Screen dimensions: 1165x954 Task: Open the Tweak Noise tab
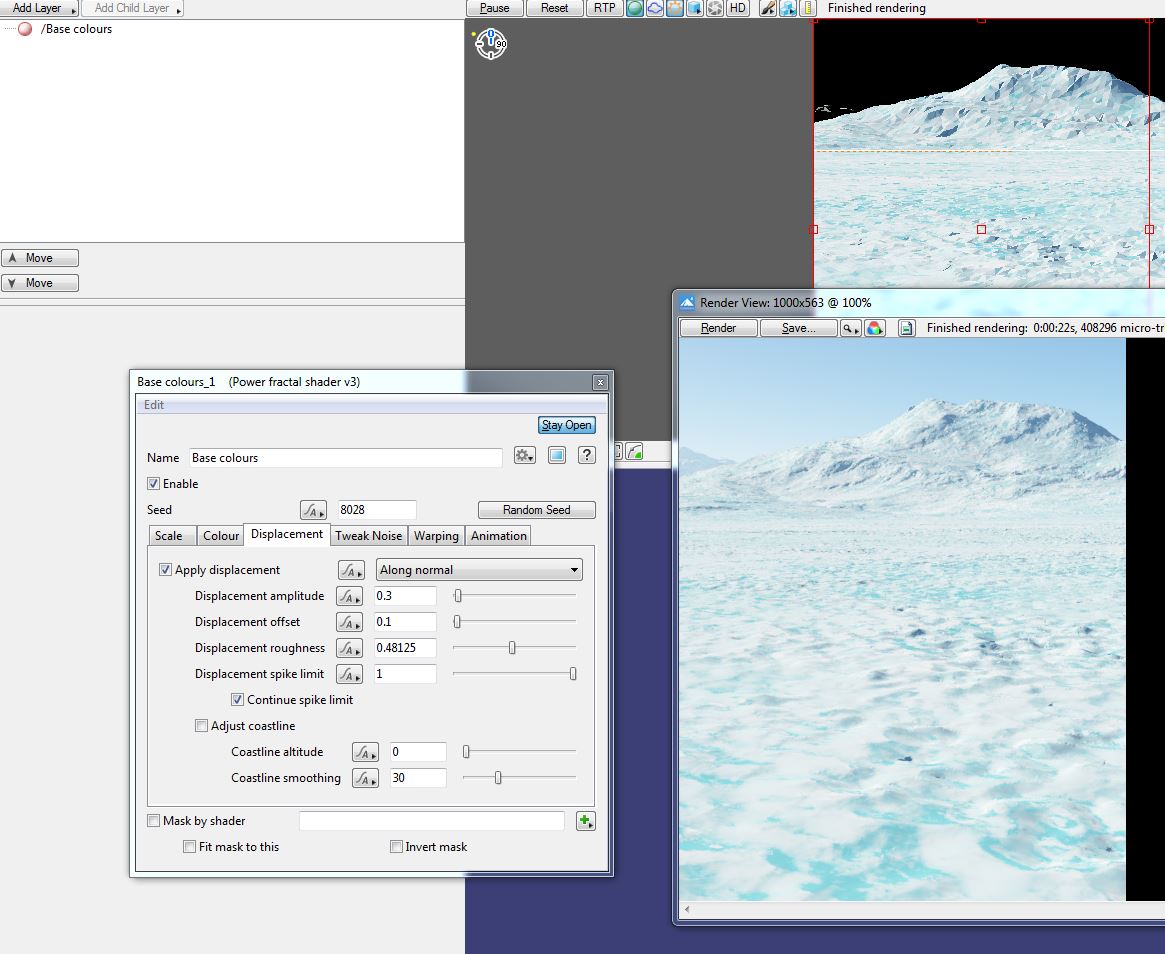(369, 536)
